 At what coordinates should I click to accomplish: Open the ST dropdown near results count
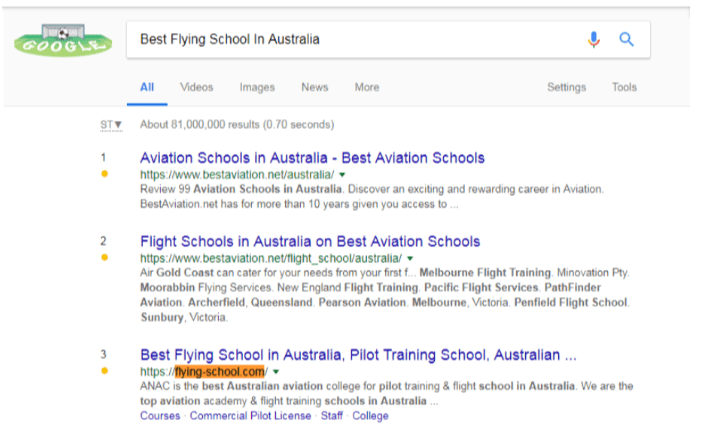[x=111, y=124]
